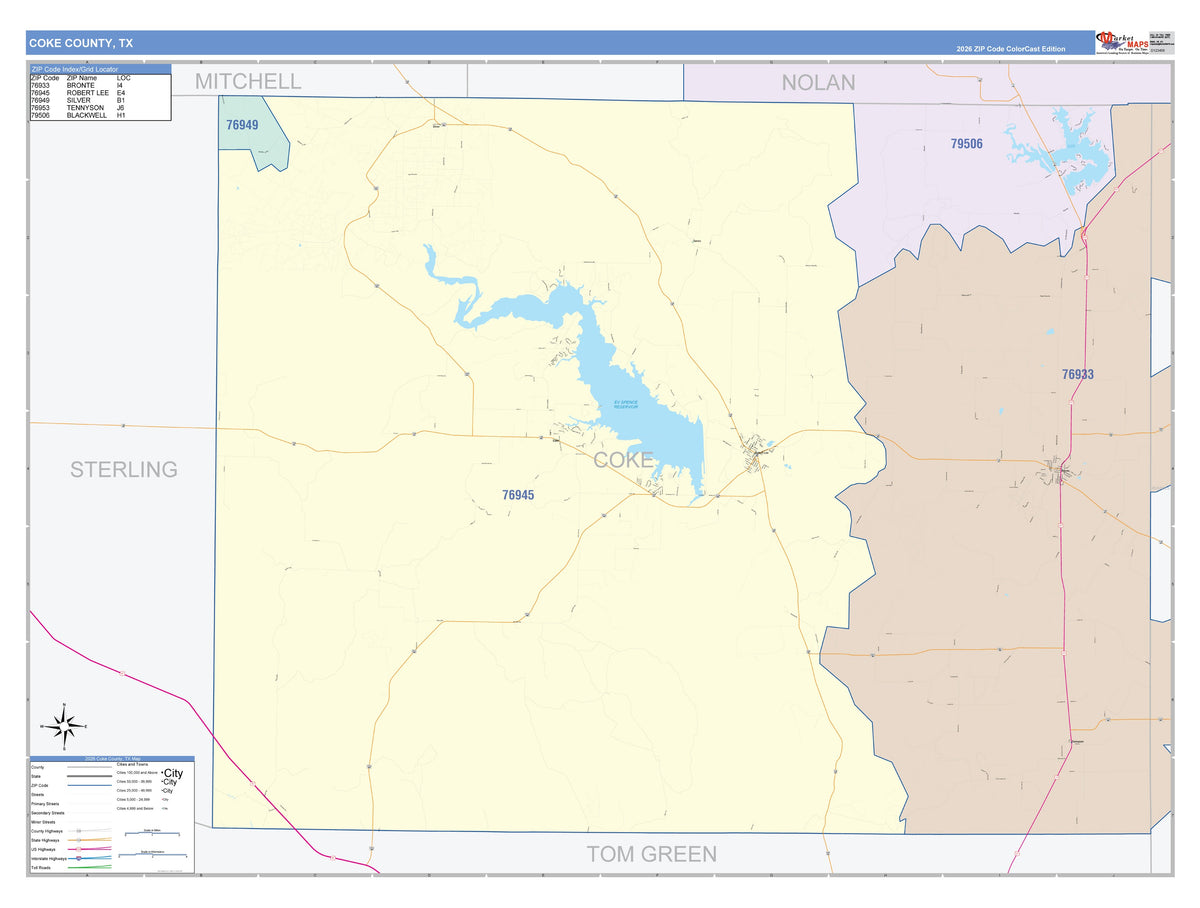The height and width of the screenshot is (908, 1200).
Task: Click the EV Spence Reservoir label
Action: click(626, 404)
